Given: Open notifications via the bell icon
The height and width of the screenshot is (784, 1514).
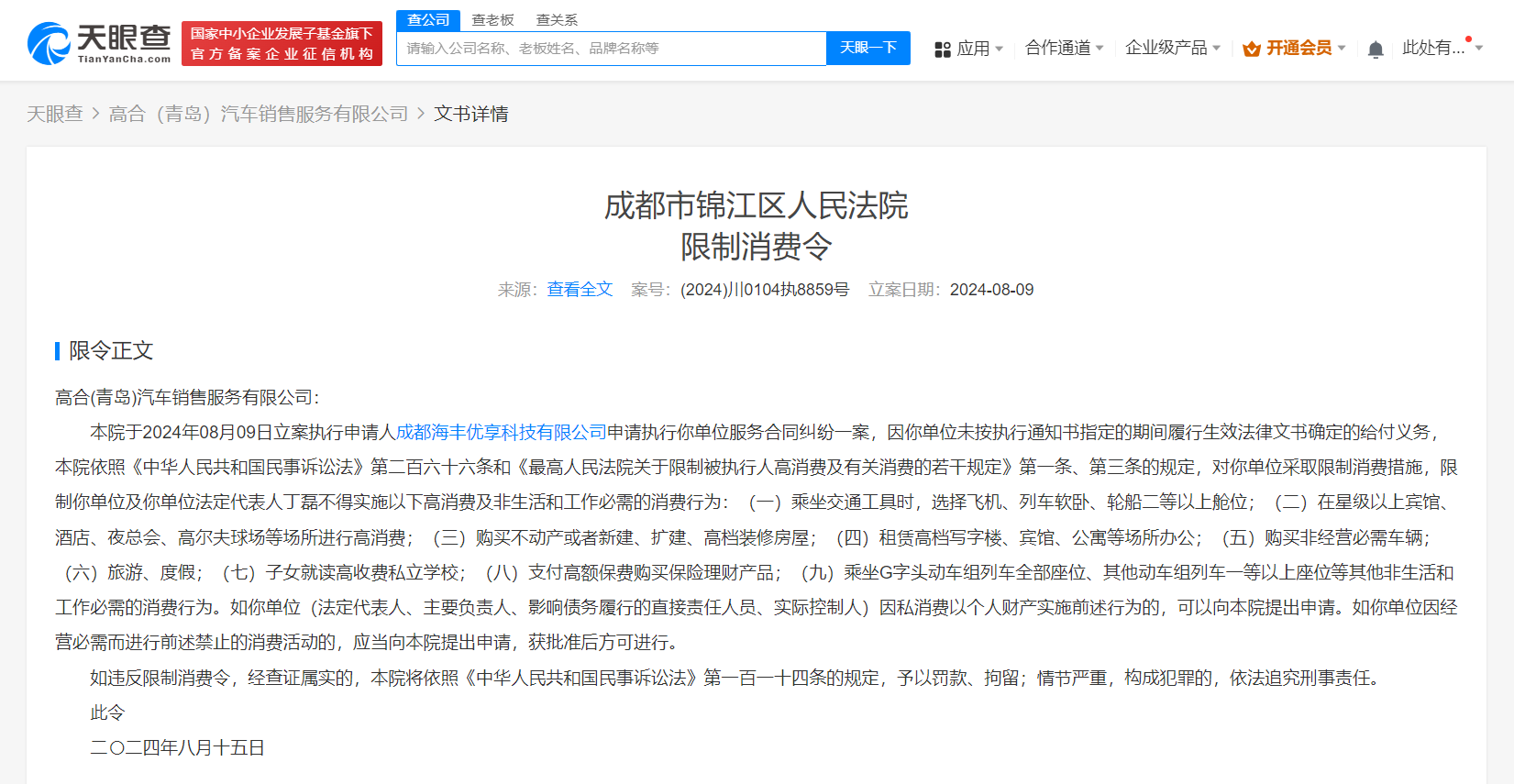Looking at the screenshot, I should point(1375,50).
